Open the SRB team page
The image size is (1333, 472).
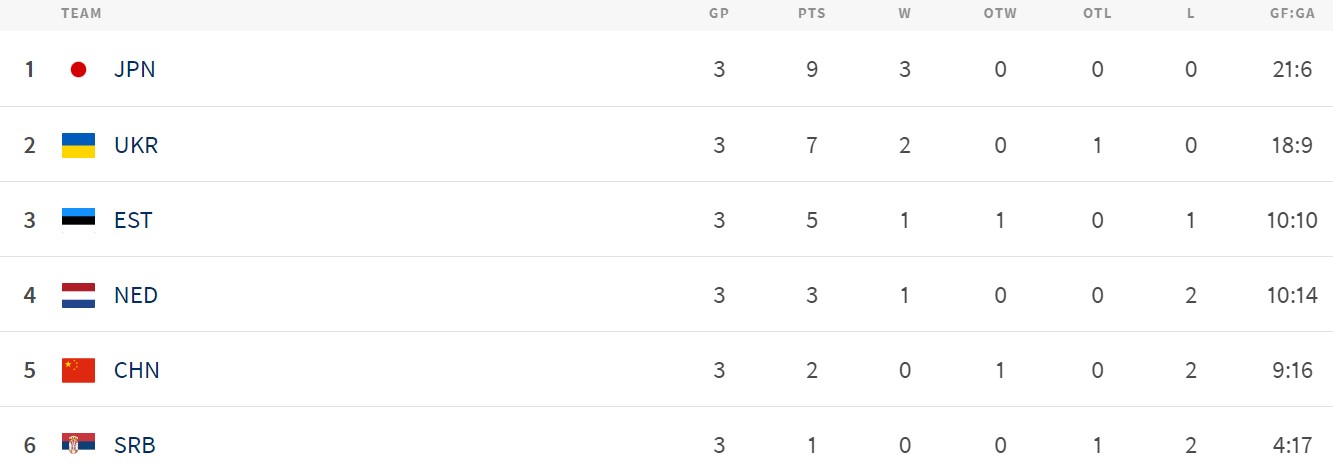point(135,445)
